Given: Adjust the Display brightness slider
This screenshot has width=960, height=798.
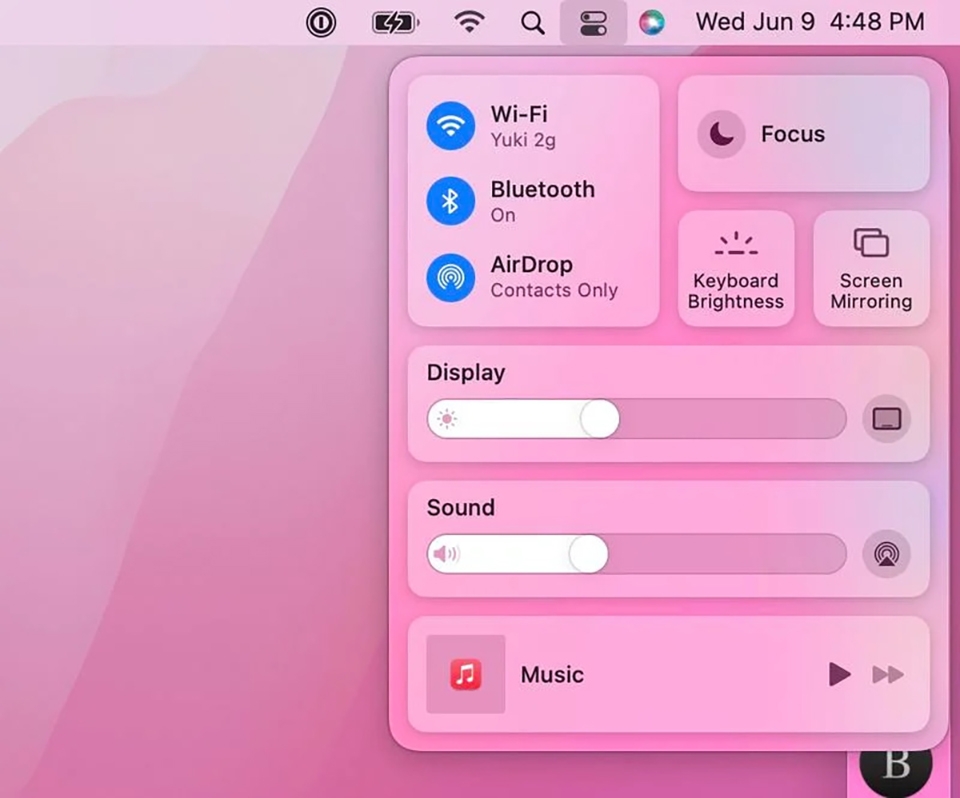Looking at the screenshot, I should (x=598, y=419).
